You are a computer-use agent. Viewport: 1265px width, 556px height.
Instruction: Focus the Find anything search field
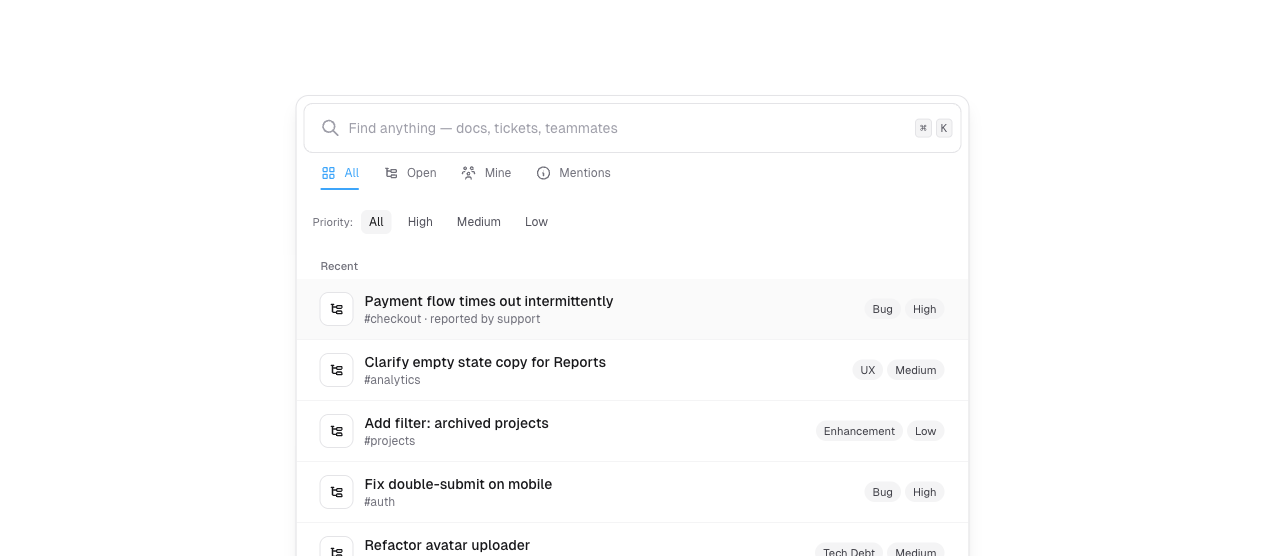(x=620, y=128)
